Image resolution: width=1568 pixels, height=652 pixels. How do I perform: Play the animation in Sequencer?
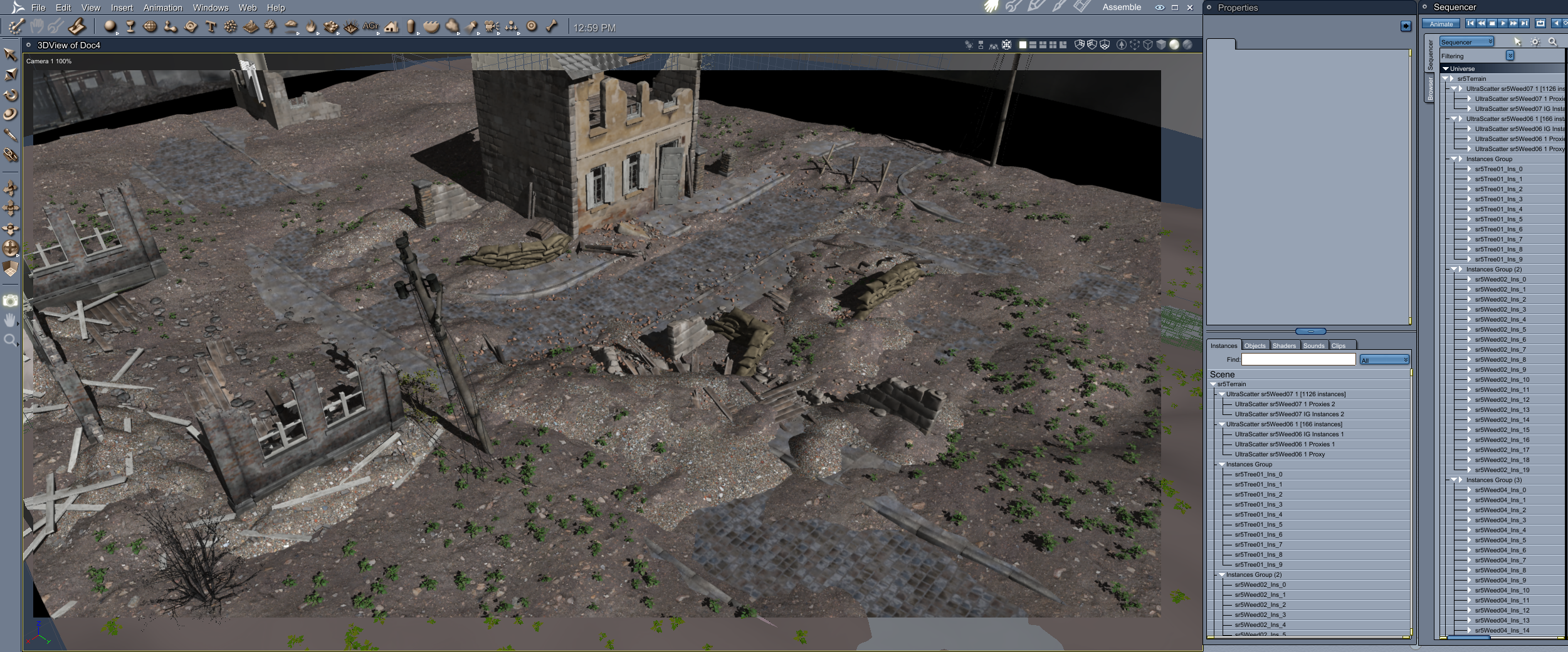(x=1502, y=23)
